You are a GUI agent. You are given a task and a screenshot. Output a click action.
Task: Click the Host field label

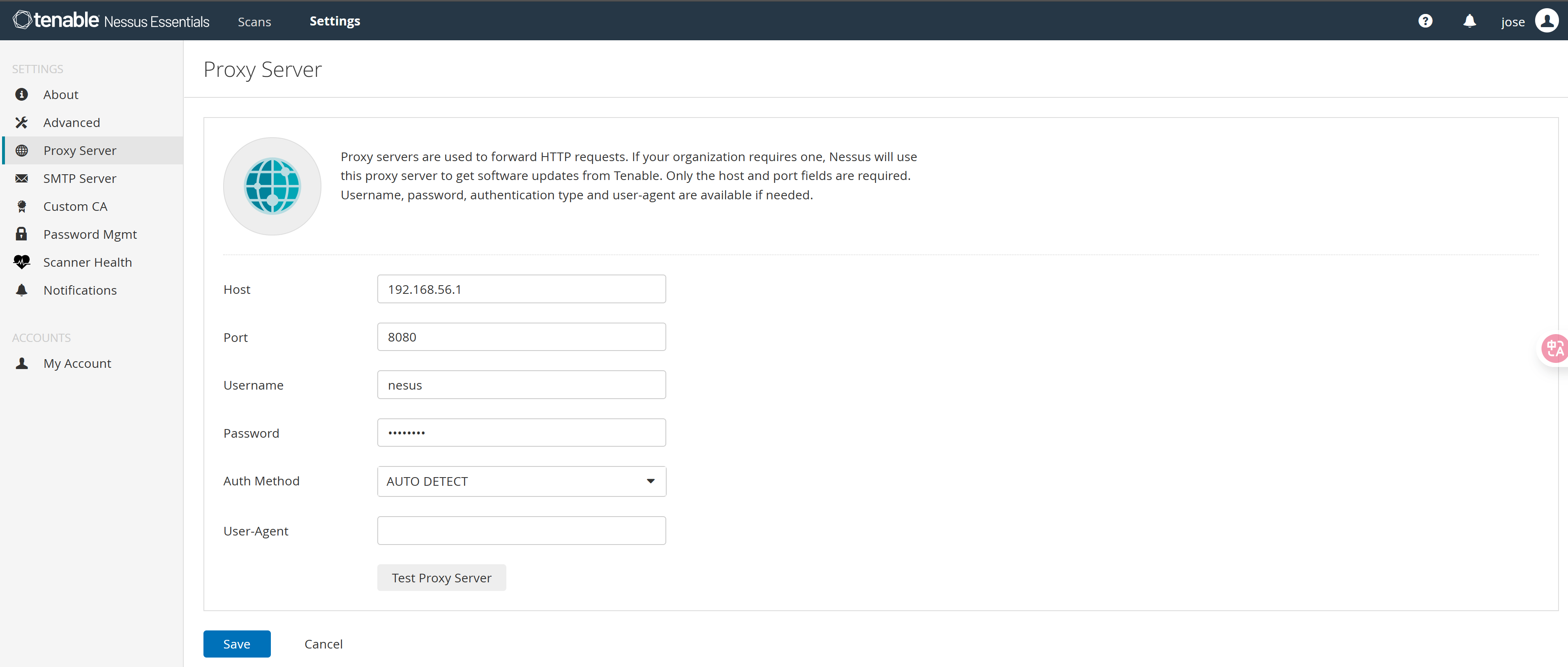(x=237, y=289)
